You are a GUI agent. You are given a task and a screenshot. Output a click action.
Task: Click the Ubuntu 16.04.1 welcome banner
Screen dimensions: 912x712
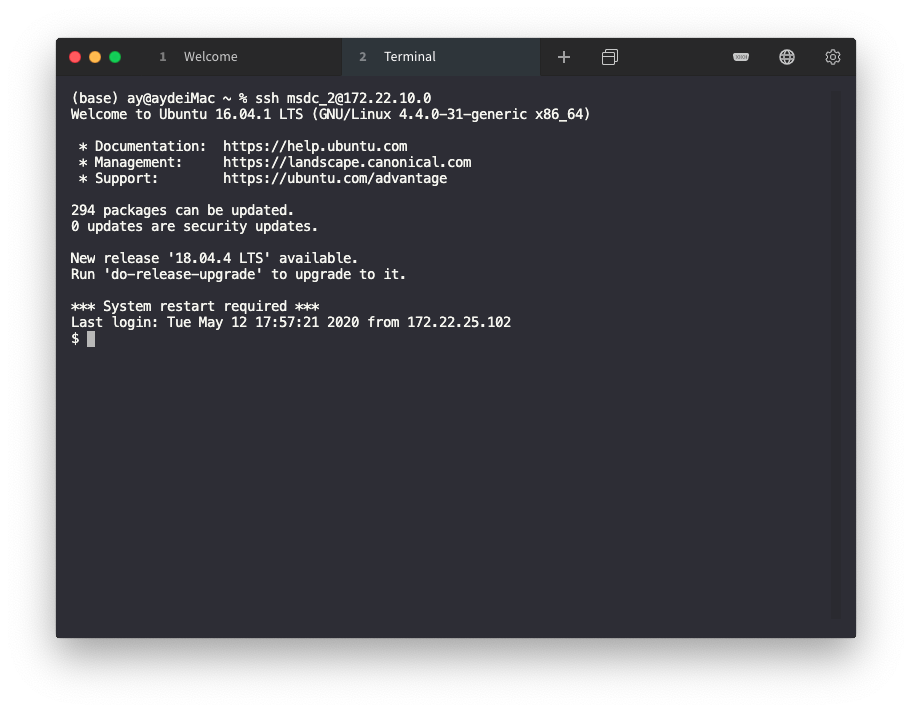pyautogui.click(x=329, y=114)
